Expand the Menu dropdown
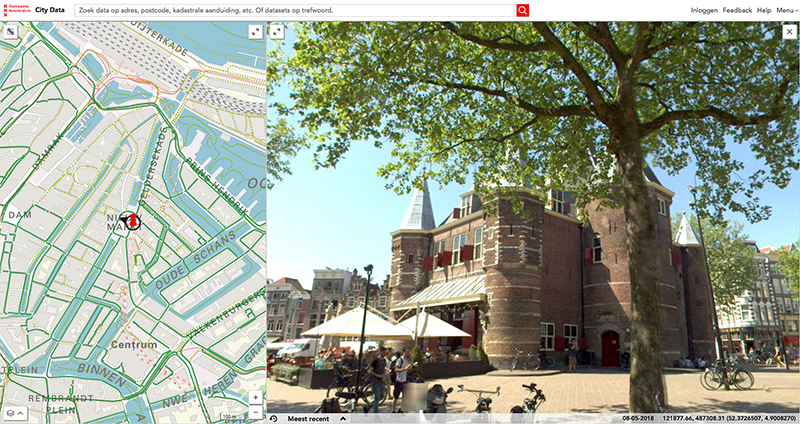This screenshot has width=800, height=424. (787, 10)
